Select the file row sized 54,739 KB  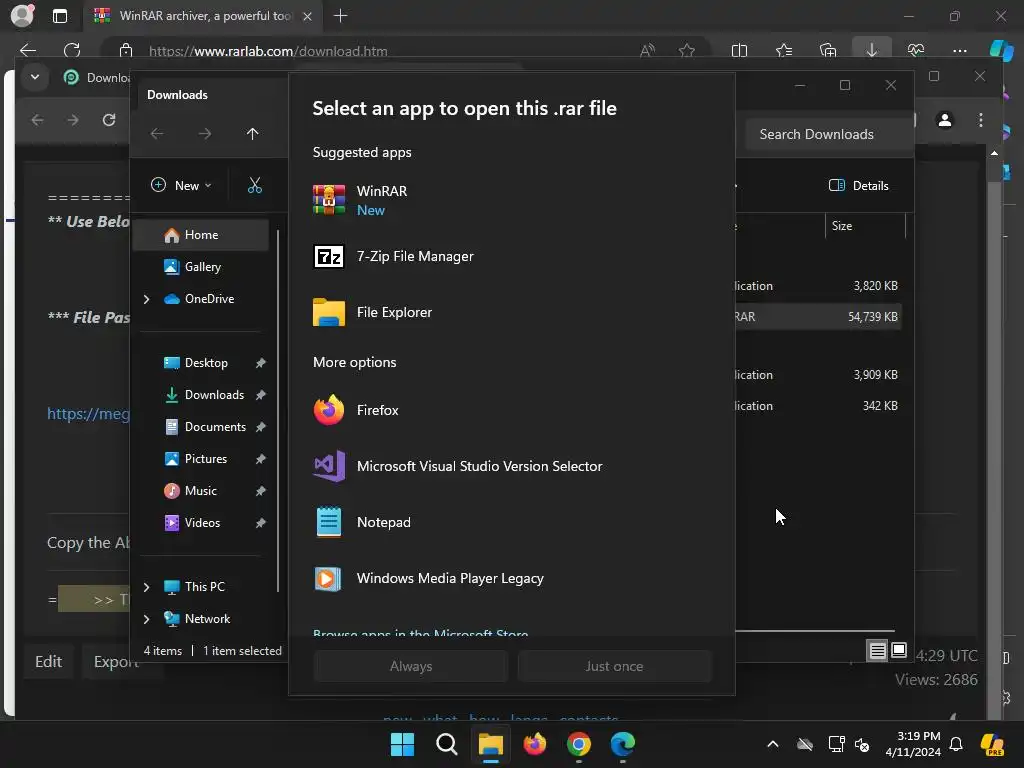point(818,317)
